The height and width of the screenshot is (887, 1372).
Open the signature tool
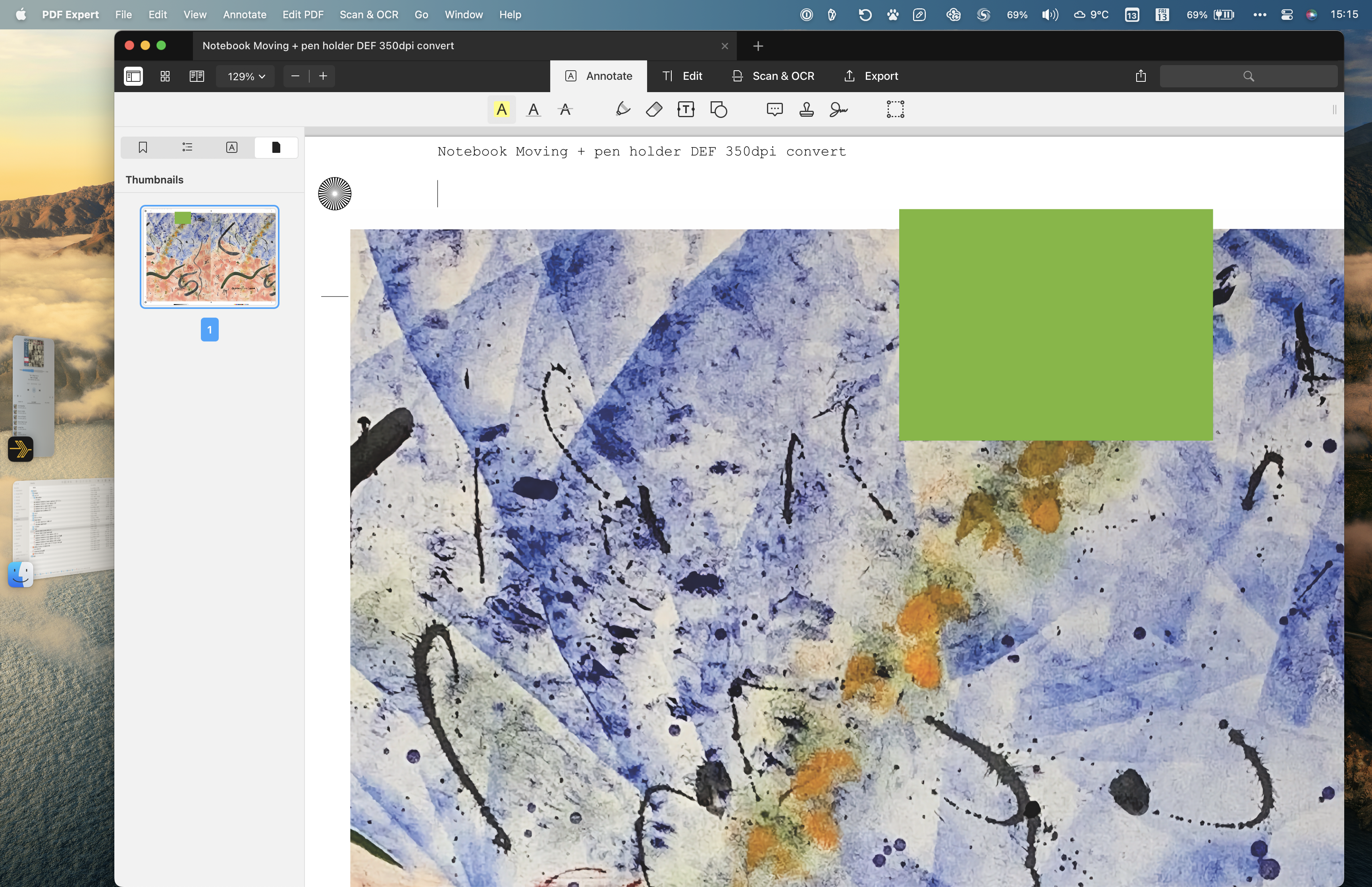[838, 110]
